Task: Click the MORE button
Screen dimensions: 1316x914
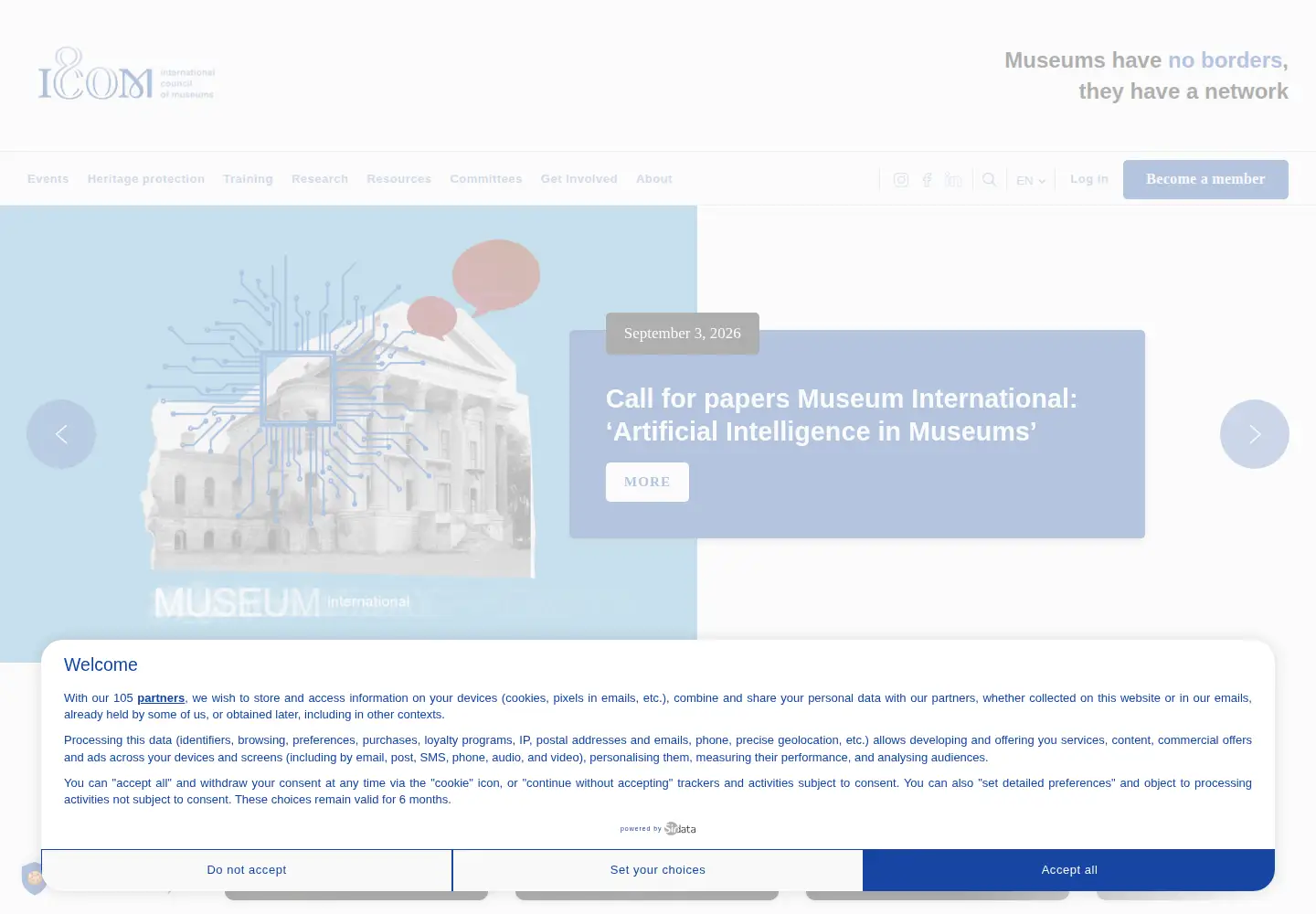Action: point(647,482)
